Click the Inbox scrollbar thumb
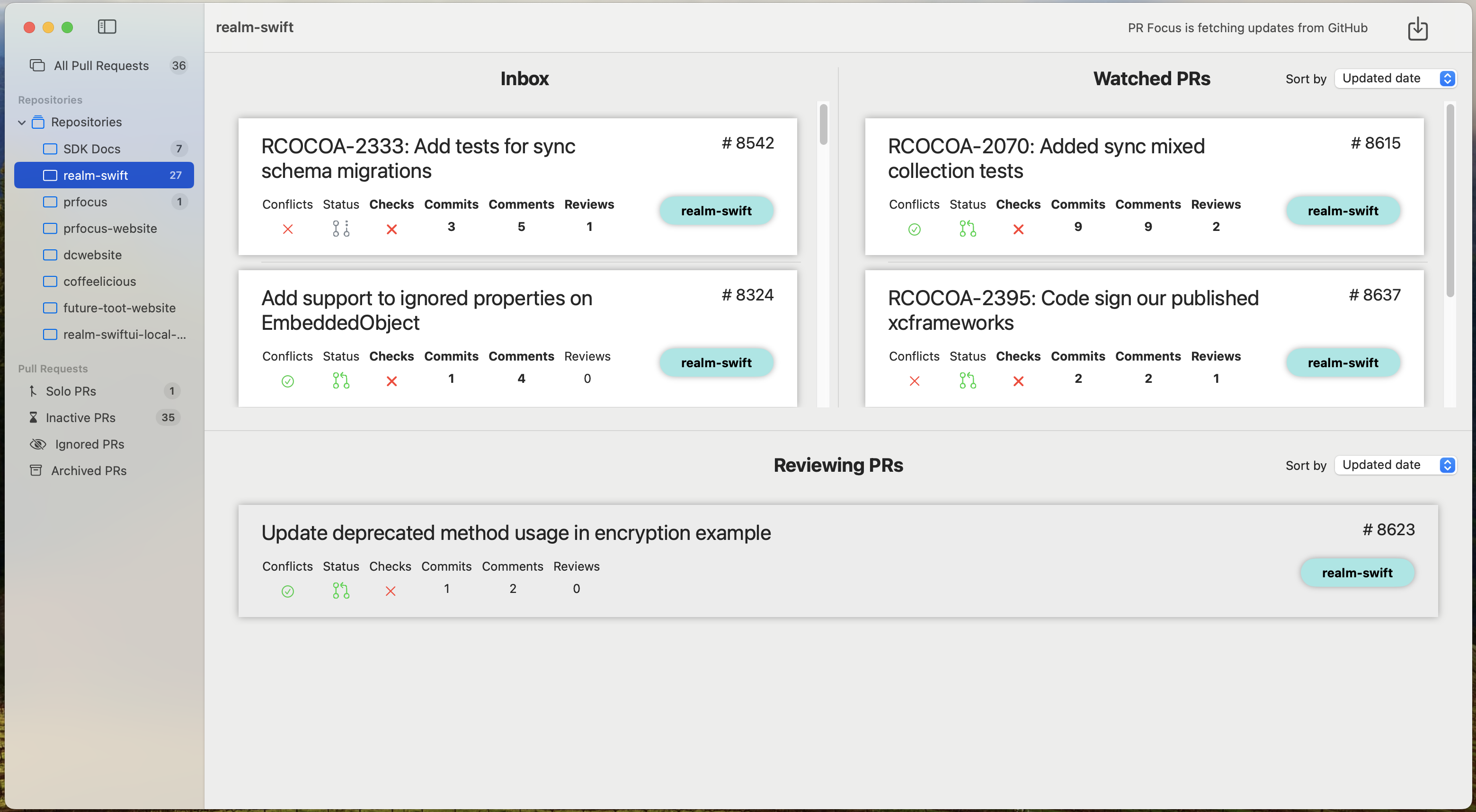The image size is (1476, 812). [823, 124]
